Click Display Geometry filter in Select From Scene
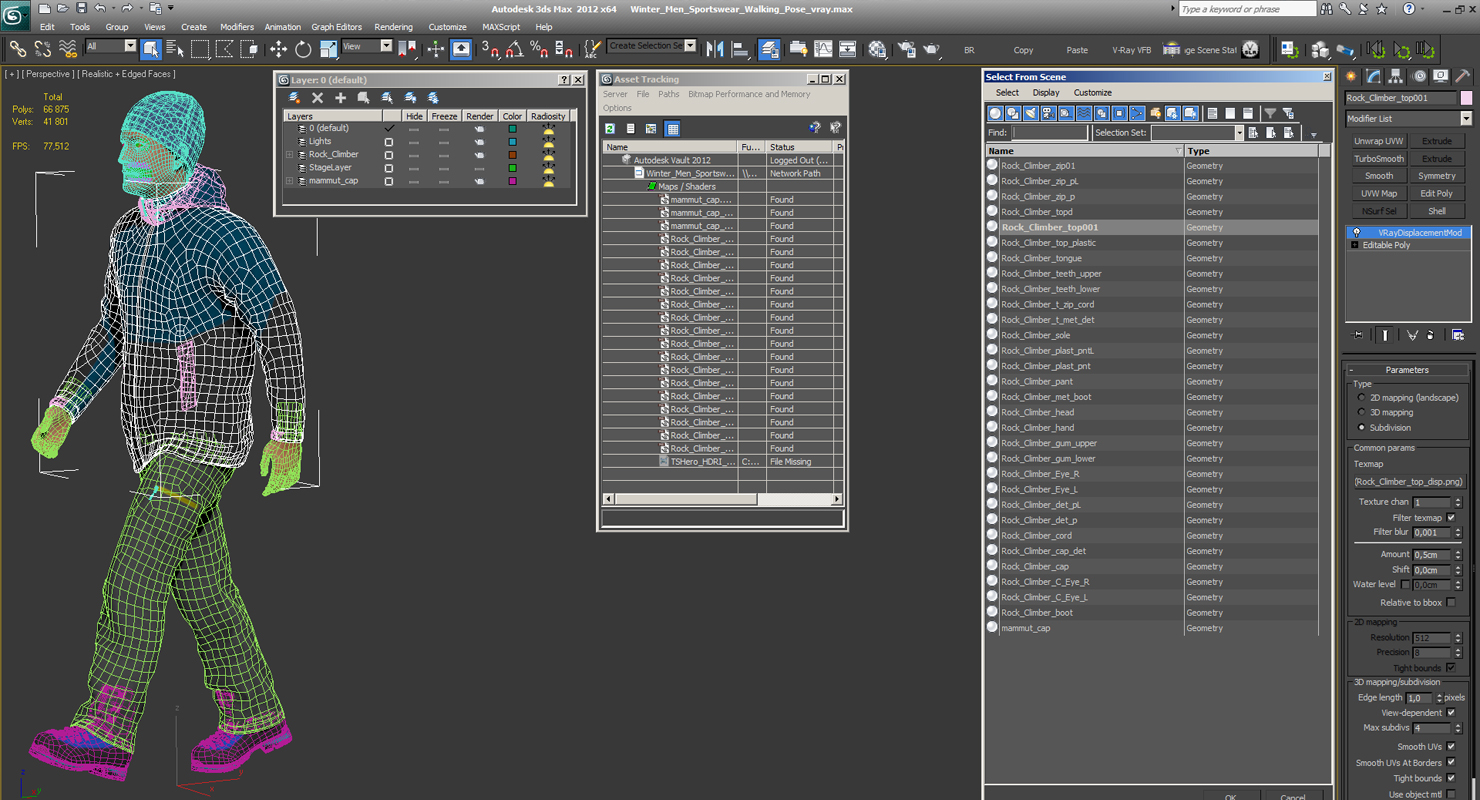 click(995, 113)
